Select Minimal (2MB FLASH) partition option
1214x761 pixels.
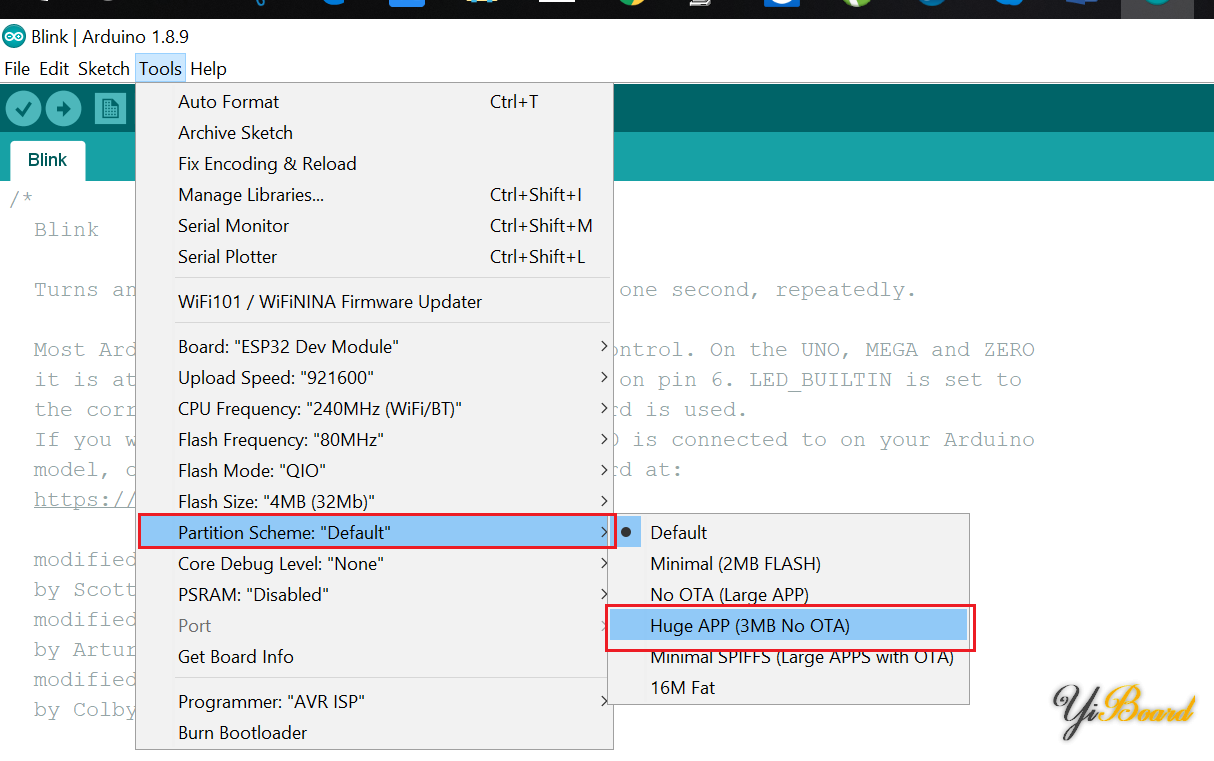tap(735, 564)
